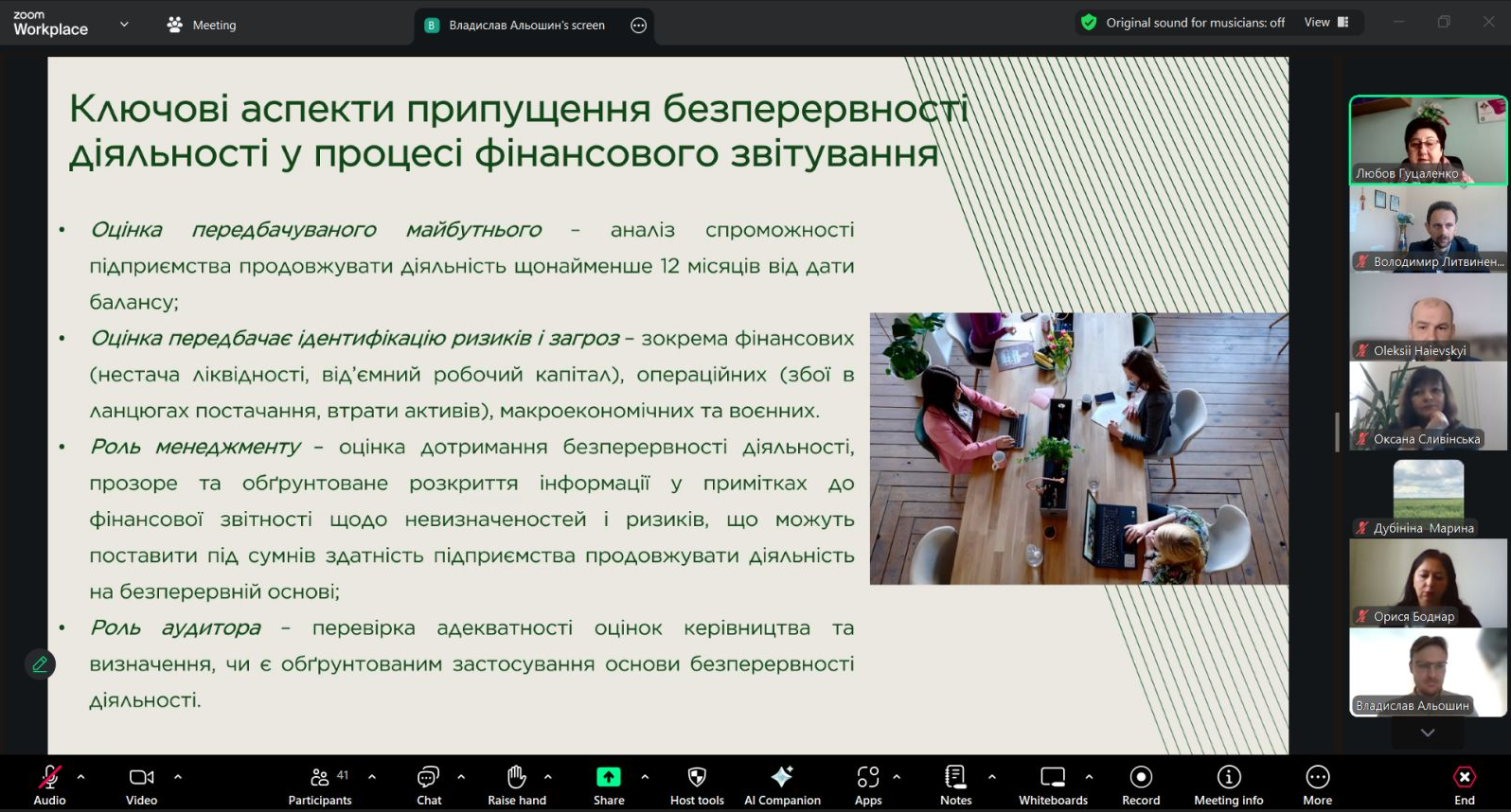The image size is (1511, 812).
Task: Select Орися Боднар's video thumbnail
Action: click(1428, 583)
